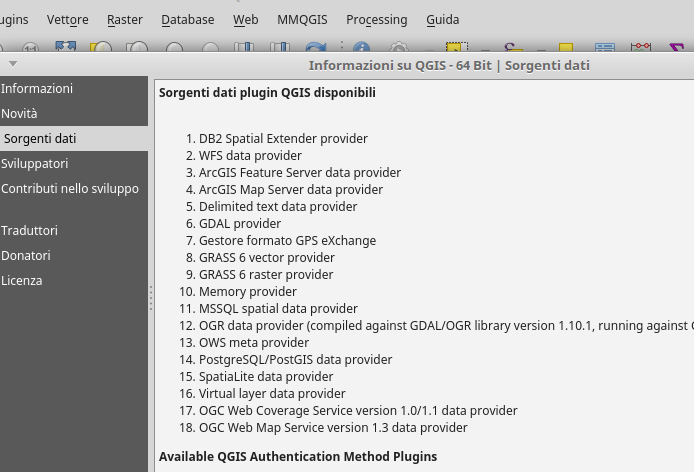
Task: Click the 'OGR data provider' entry
Action: pos(446,325)
